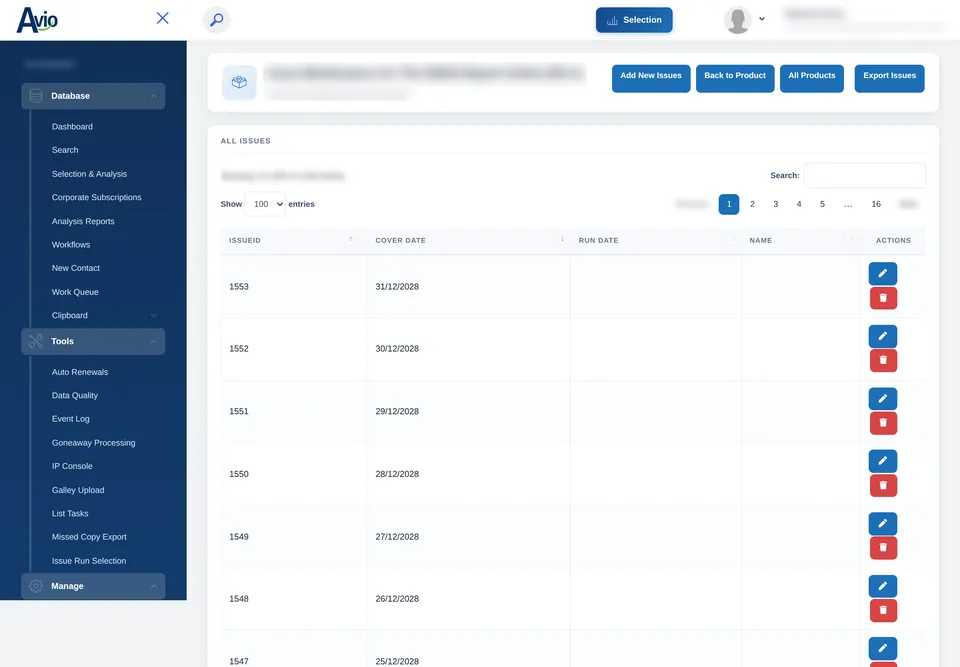This screenshot has height=667, width=960.
Task: Sort by ISSUEID column
Action: pyautogui.click(x=293, y=240)
